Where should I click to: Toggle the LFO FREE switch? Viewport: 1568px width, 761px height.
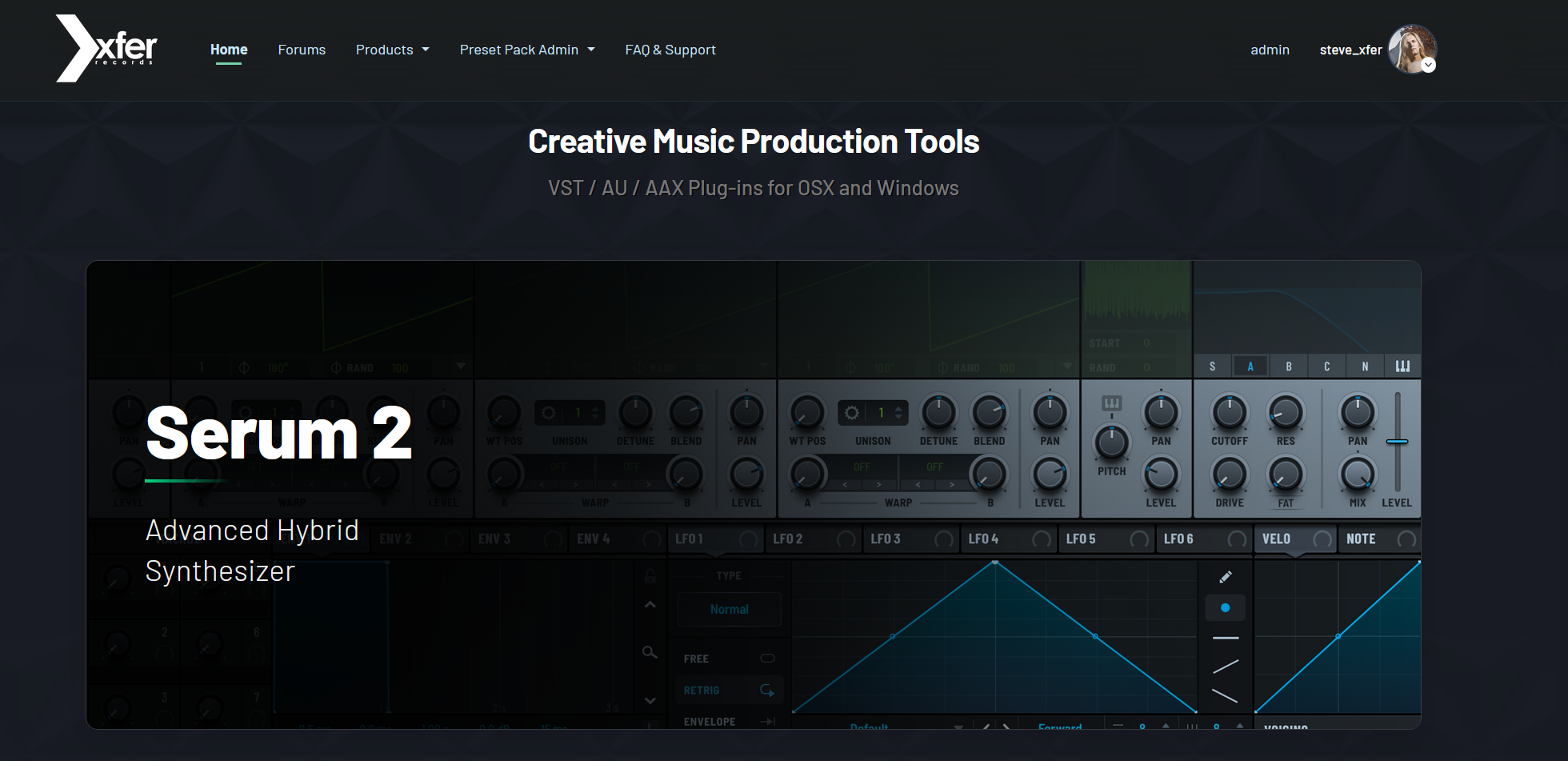767,659
